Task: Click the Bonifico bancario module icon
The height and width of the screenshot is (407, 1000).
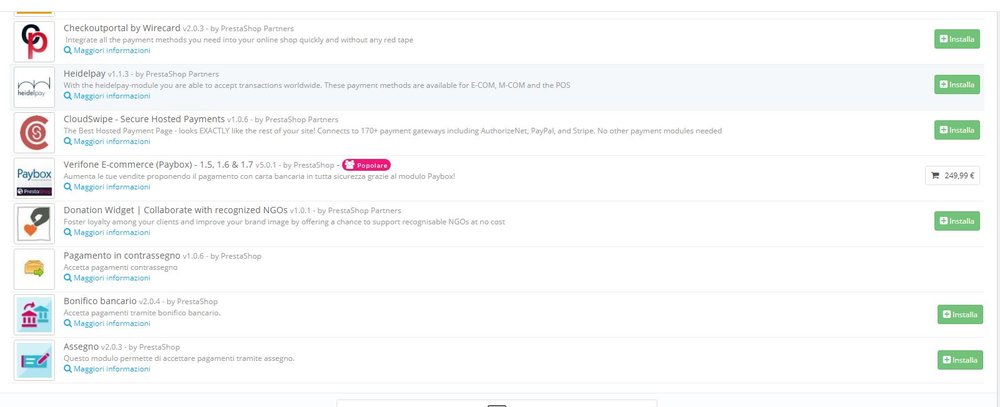Action: click(34, 315)
